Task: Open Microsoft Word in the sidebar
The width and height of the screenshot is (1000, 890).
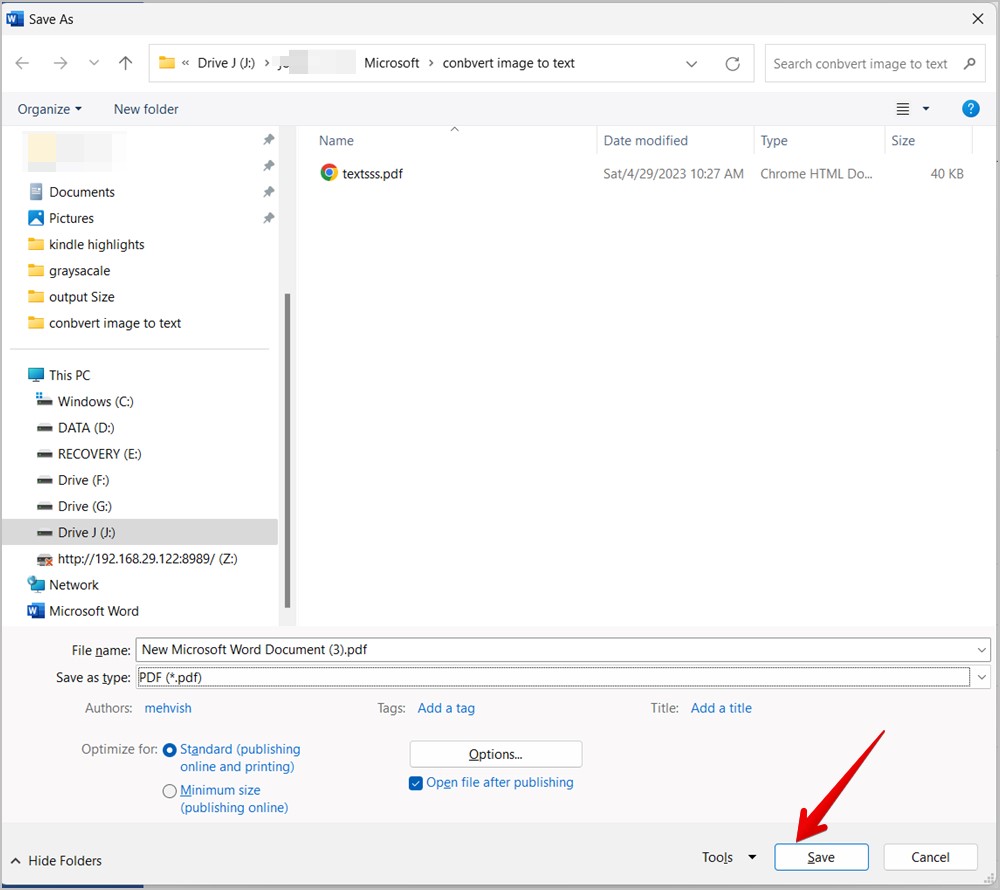Action: click(x=93, y=611)
